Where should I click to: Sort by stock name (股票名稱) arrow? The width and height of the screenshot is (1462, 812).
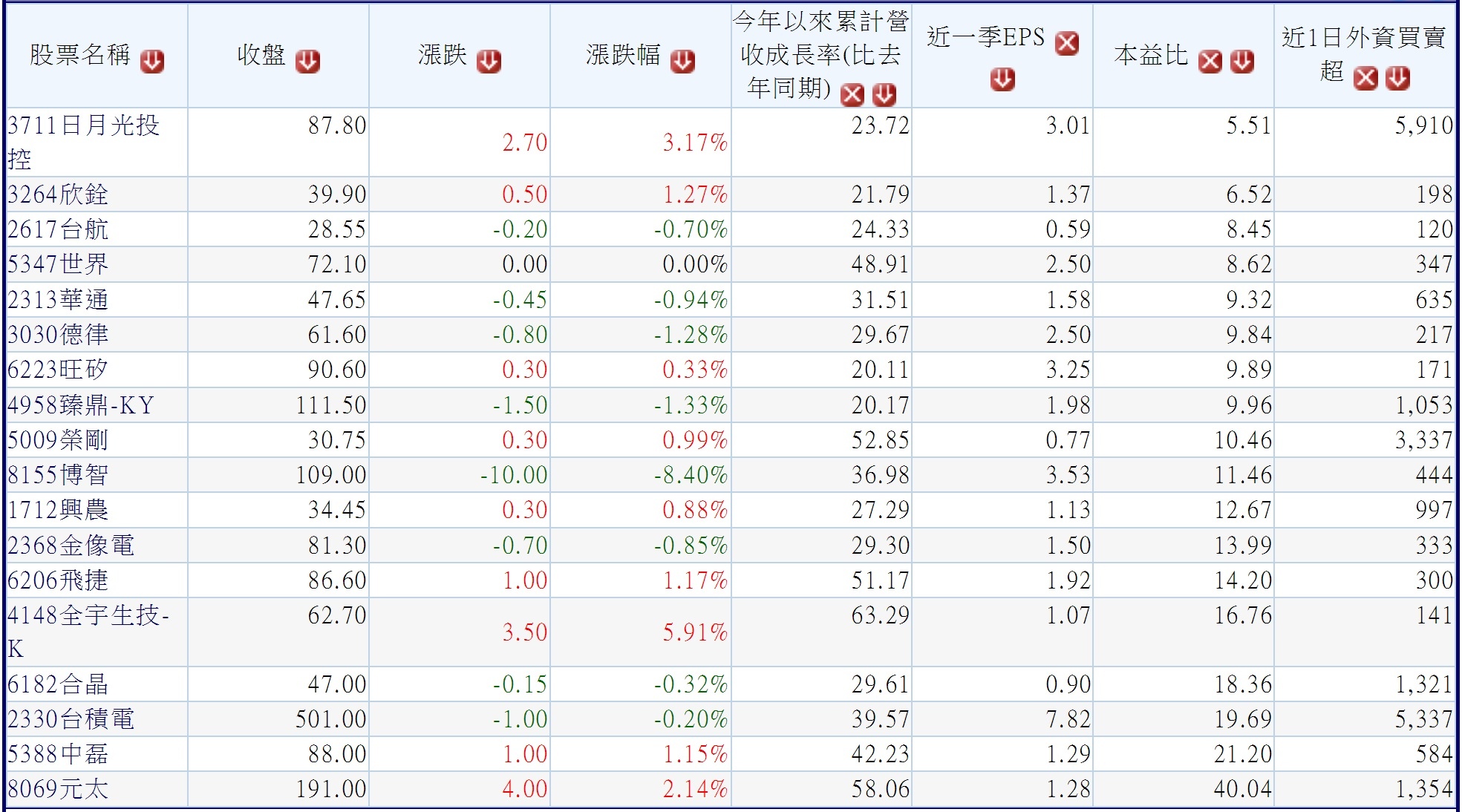click(152, 62)
